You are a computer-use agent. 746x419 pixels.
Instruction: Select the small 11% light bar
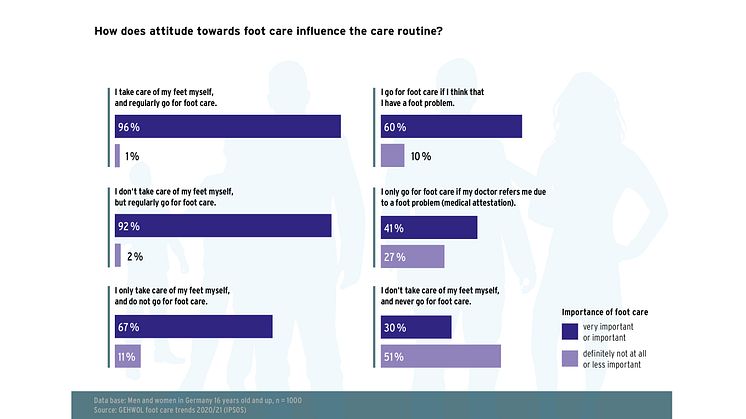[127, 356]
